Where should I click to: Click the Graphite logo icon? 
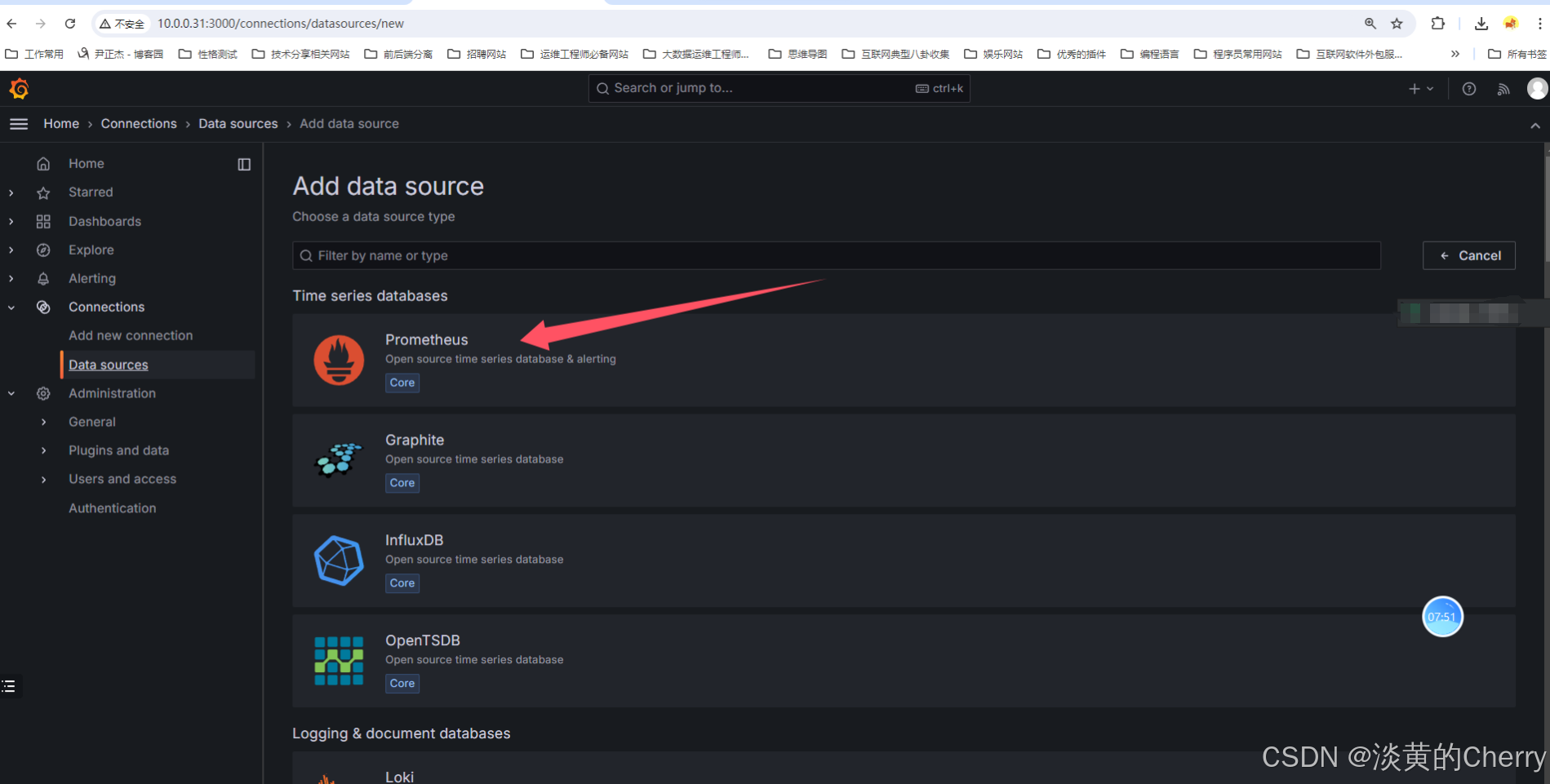339,460
